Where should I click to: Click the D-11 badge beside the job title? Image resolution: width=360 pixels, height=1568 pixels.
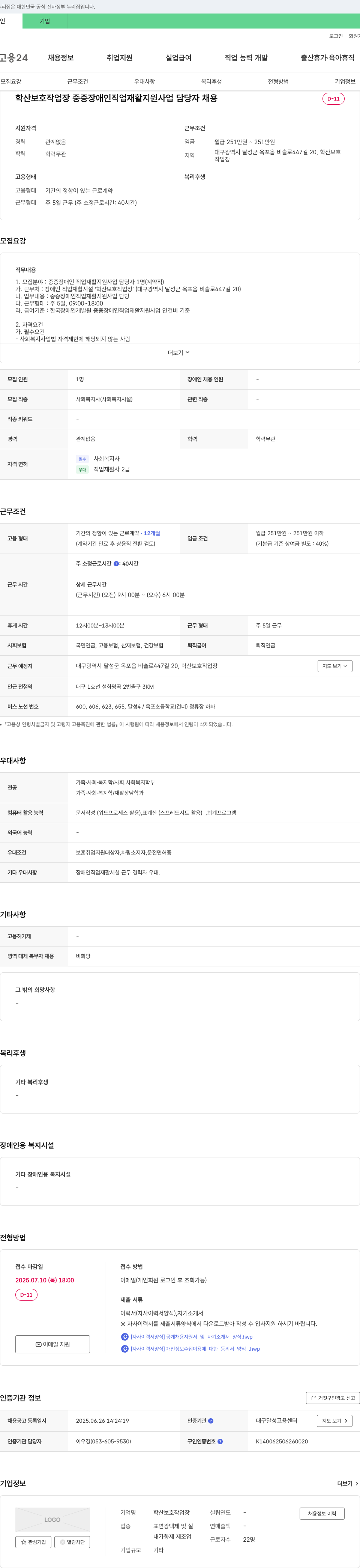click(333, 99)
